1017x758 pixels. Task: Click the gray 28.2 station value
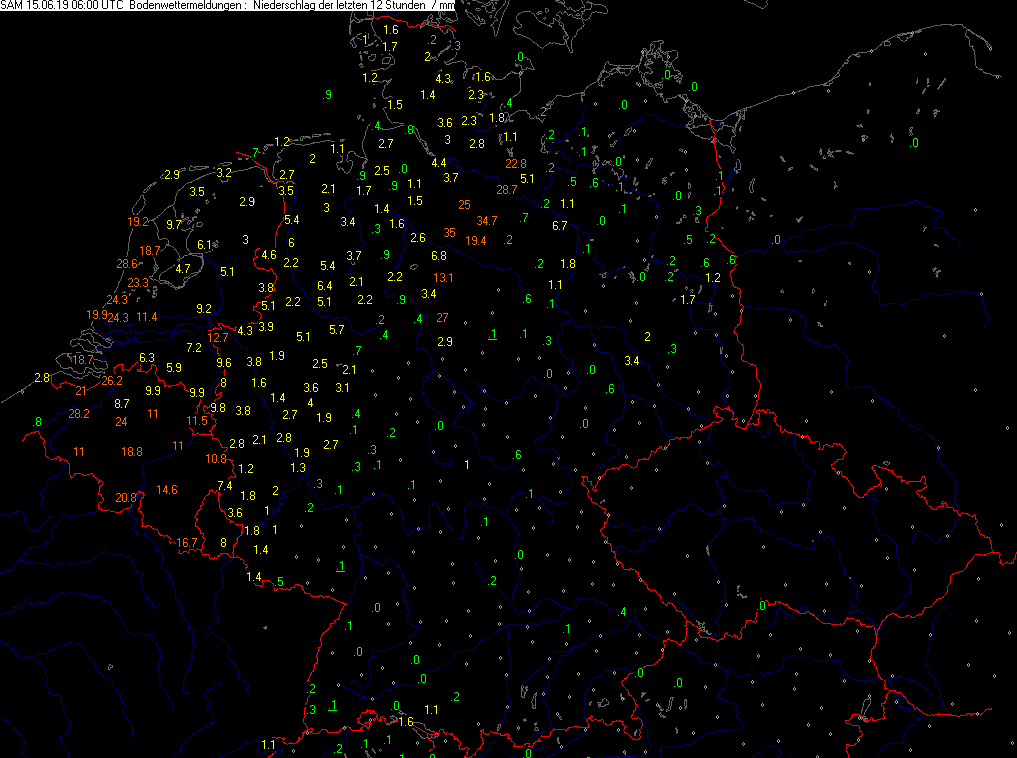click(79, 414)
